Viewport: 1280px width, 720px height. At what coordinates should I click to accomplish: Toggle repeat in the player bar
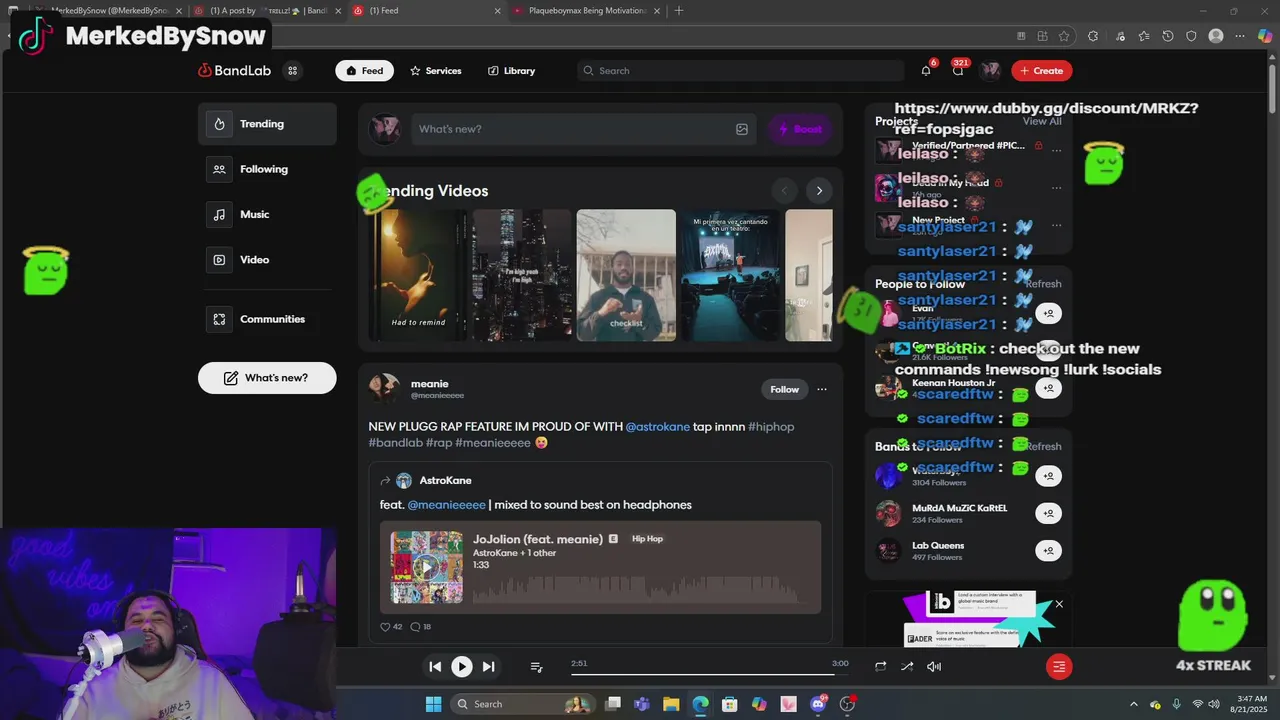pyautogui.click(x=880, y=667)
